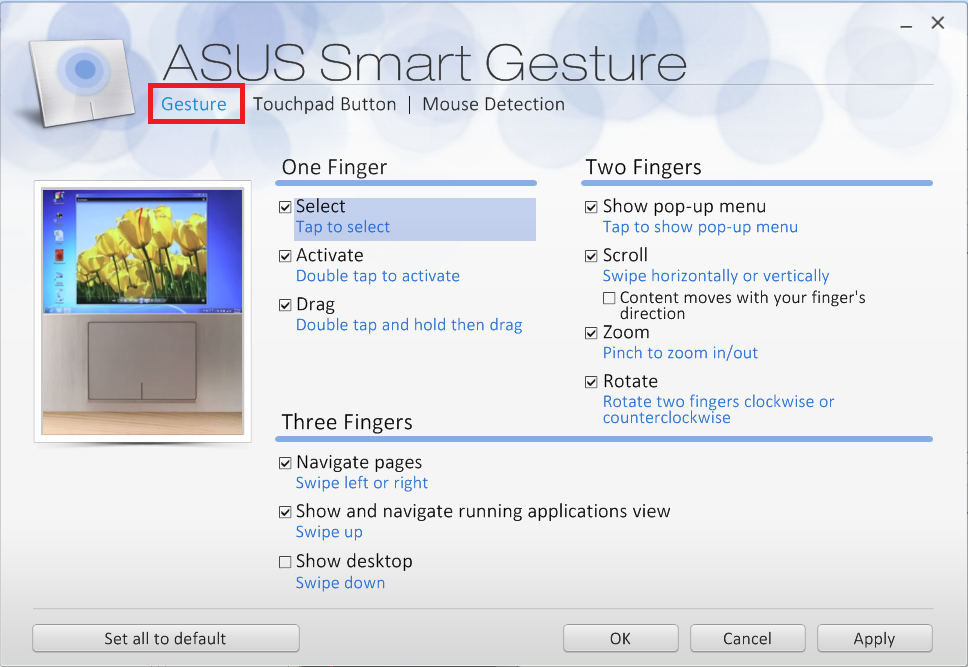Click the Cancel button
The image size is (968, 667).
click(748, 638)
